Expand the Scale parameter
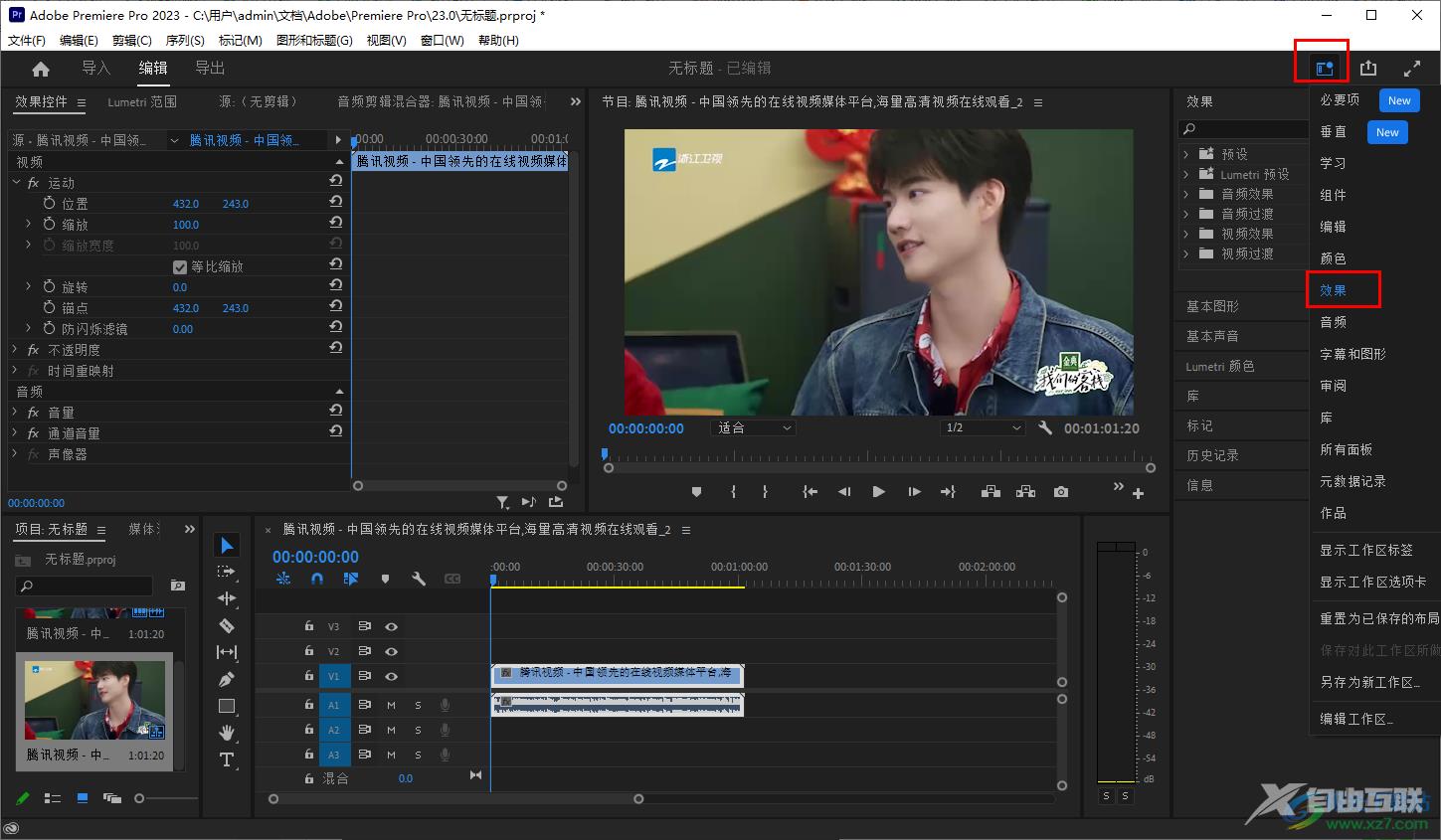Screen dimensions: 1441x840 click(28, 224)
